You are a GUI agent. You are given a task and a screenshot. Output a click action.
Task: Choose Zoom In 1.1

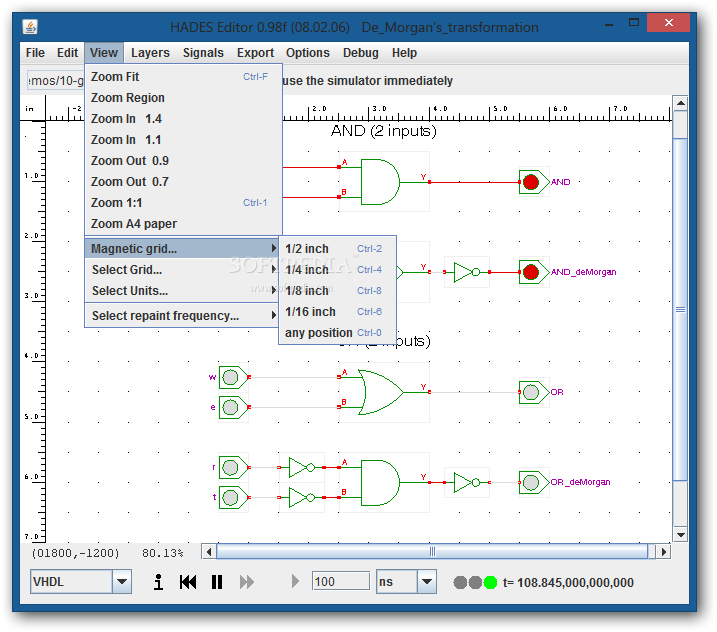coord(183,139)
